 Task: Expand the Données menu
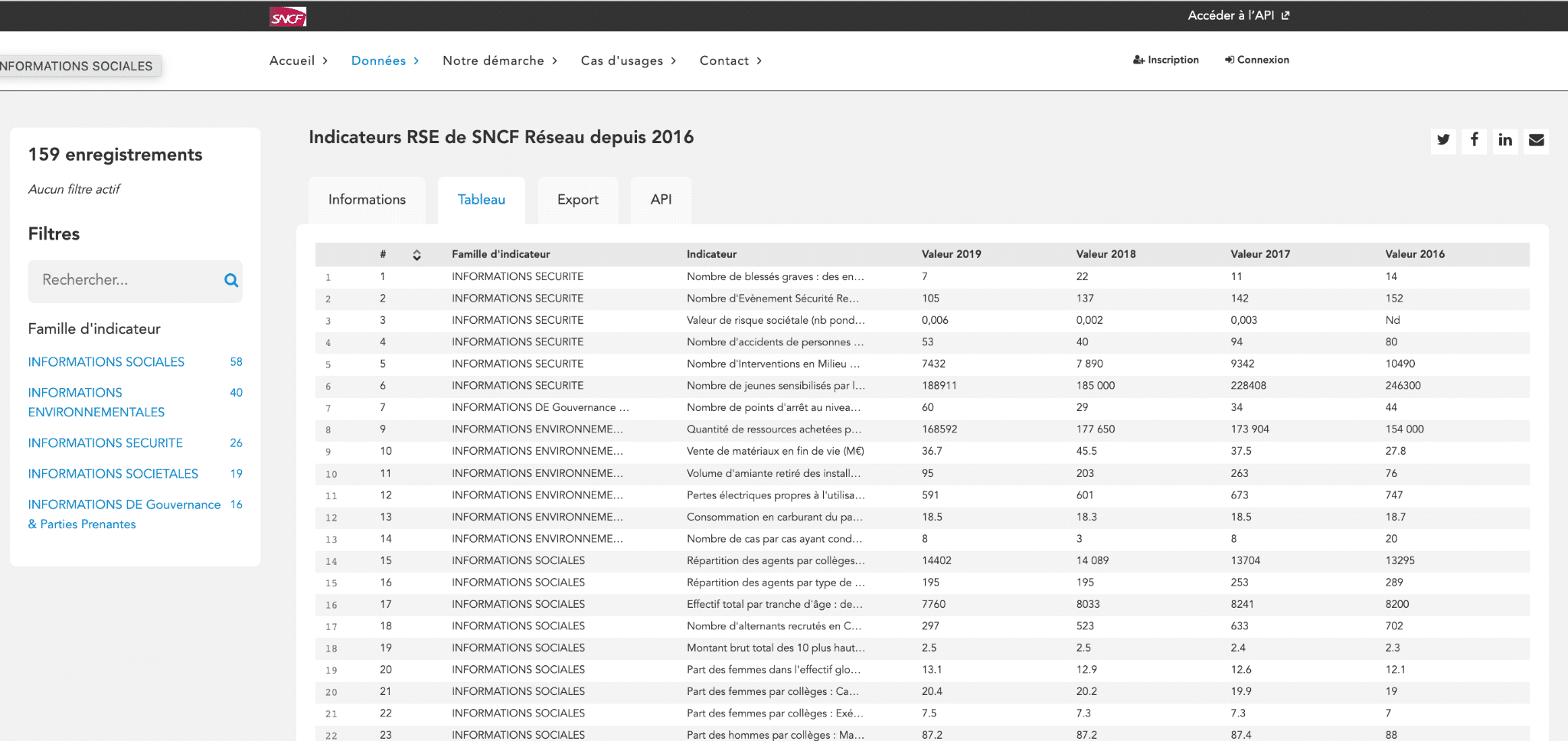(x=384, y=60)
